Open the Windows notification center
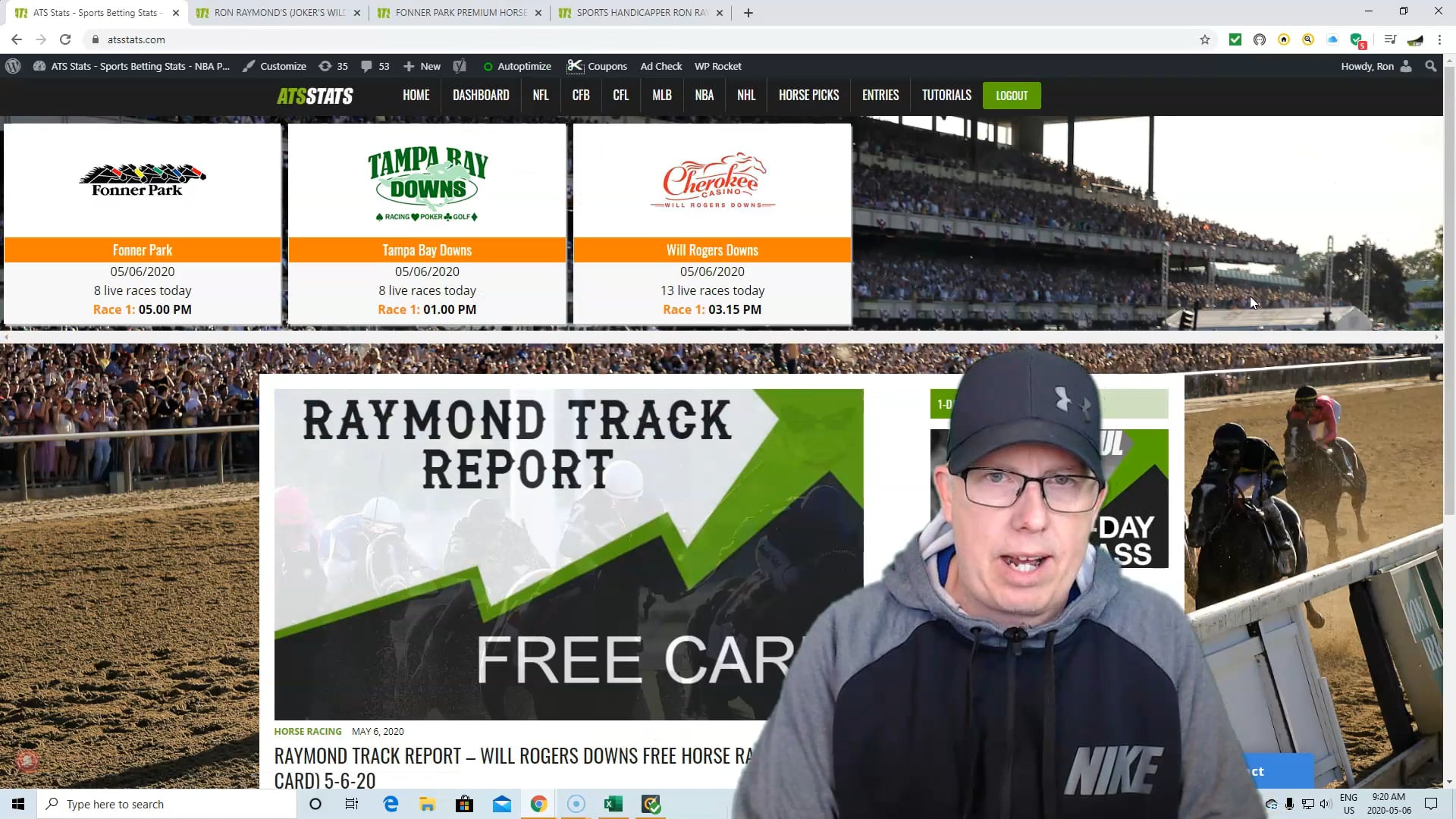 click(1431, 804)
